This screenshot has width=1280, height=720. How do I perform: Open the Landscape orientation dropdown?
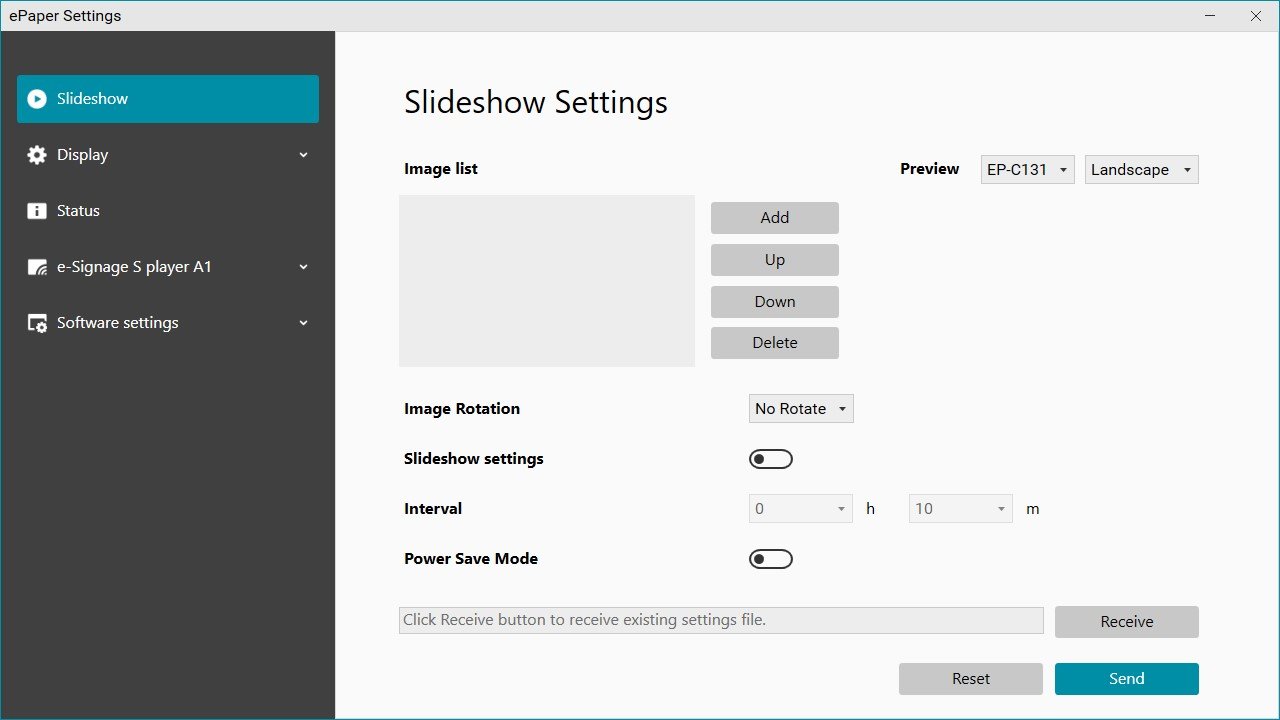[x=1141, y=169]
